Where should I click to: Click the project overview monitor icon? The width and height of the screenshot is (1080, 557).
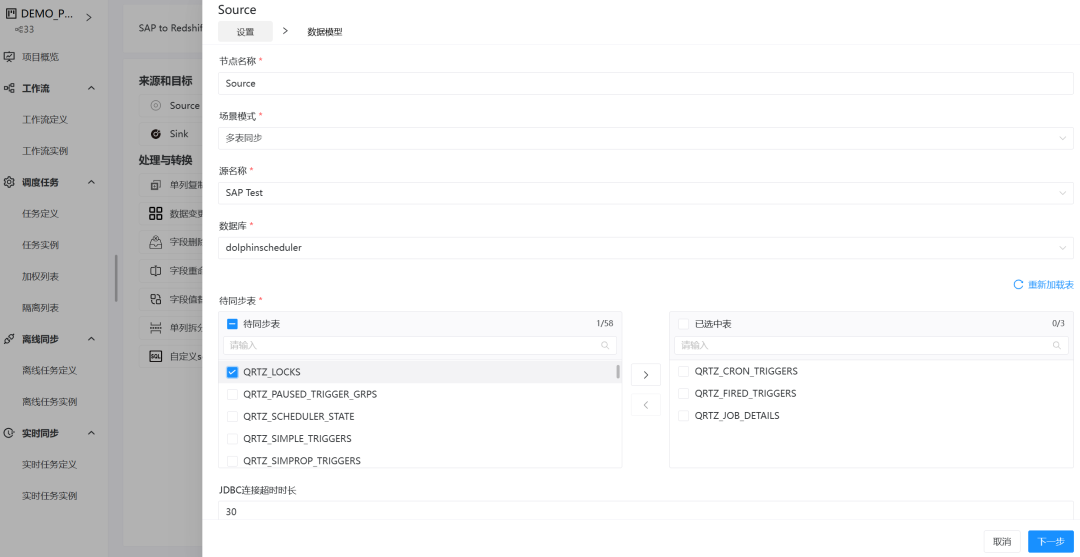click(x=9, y=57)
